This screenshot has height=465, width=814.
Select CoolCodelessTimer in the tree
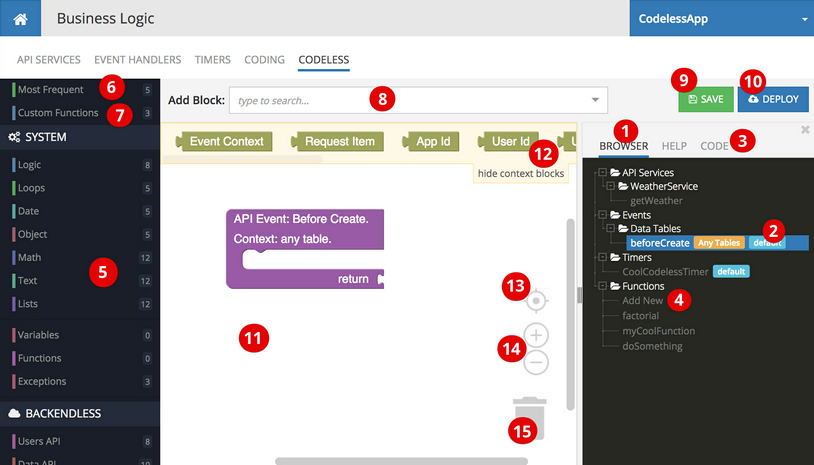(666, 271)
